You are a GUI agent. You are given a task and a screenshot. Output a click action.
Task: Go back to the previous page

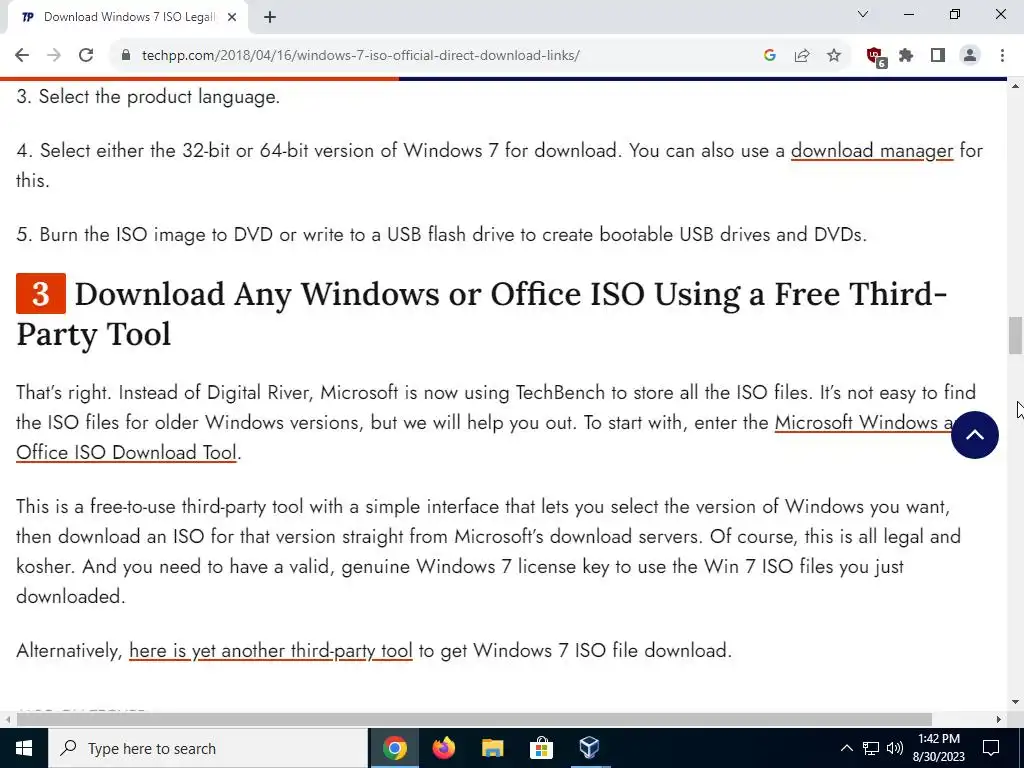[22, 56]
